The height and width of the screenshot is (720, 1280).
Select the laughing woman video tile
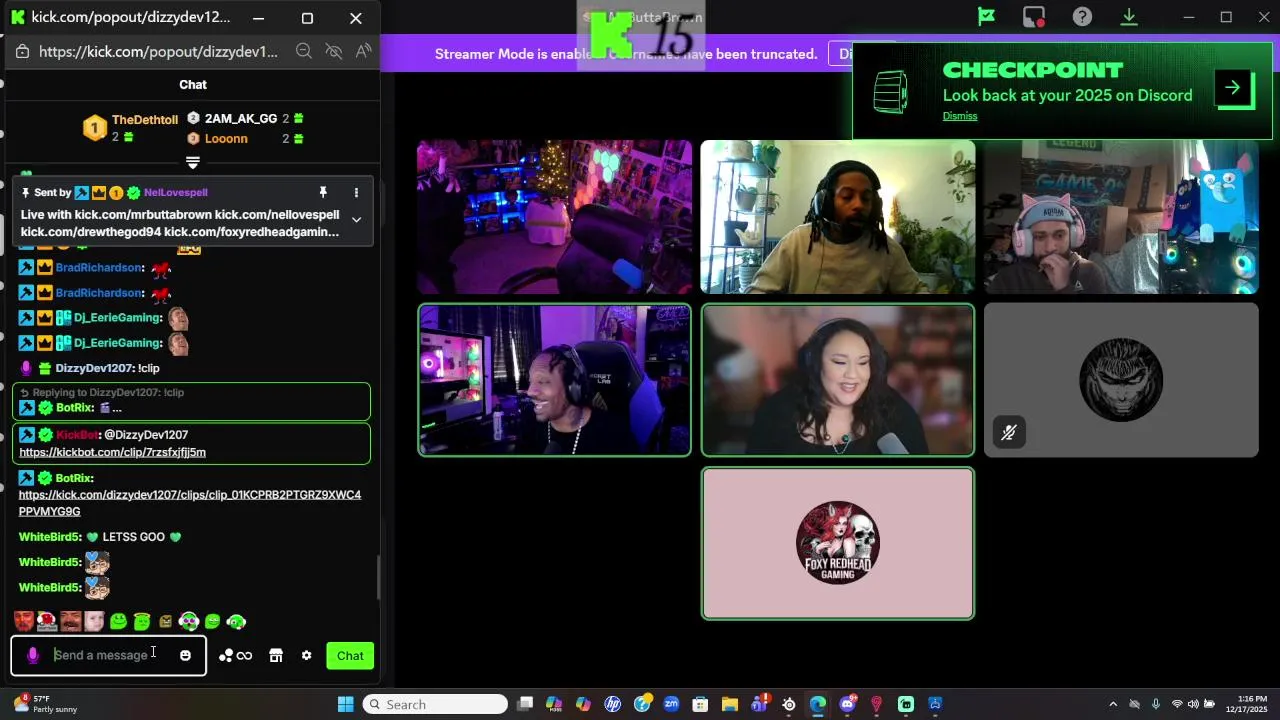click(x=838, y=380)
